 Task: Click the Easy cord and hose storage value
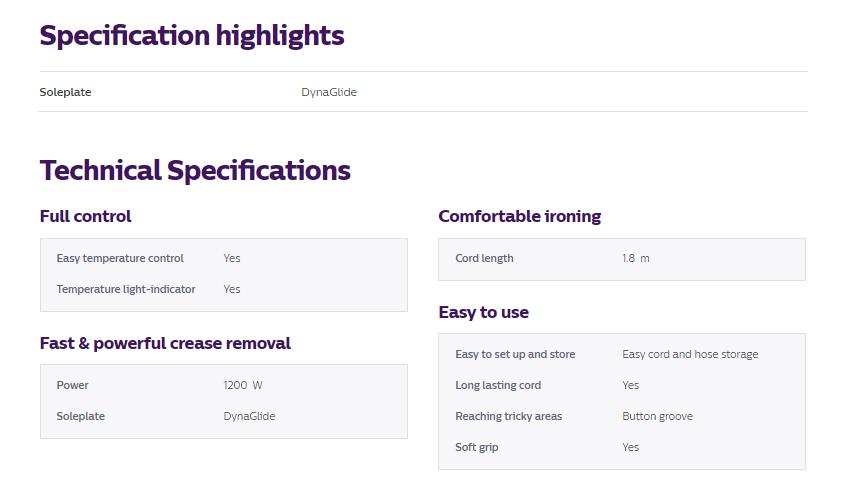point(690,354)
